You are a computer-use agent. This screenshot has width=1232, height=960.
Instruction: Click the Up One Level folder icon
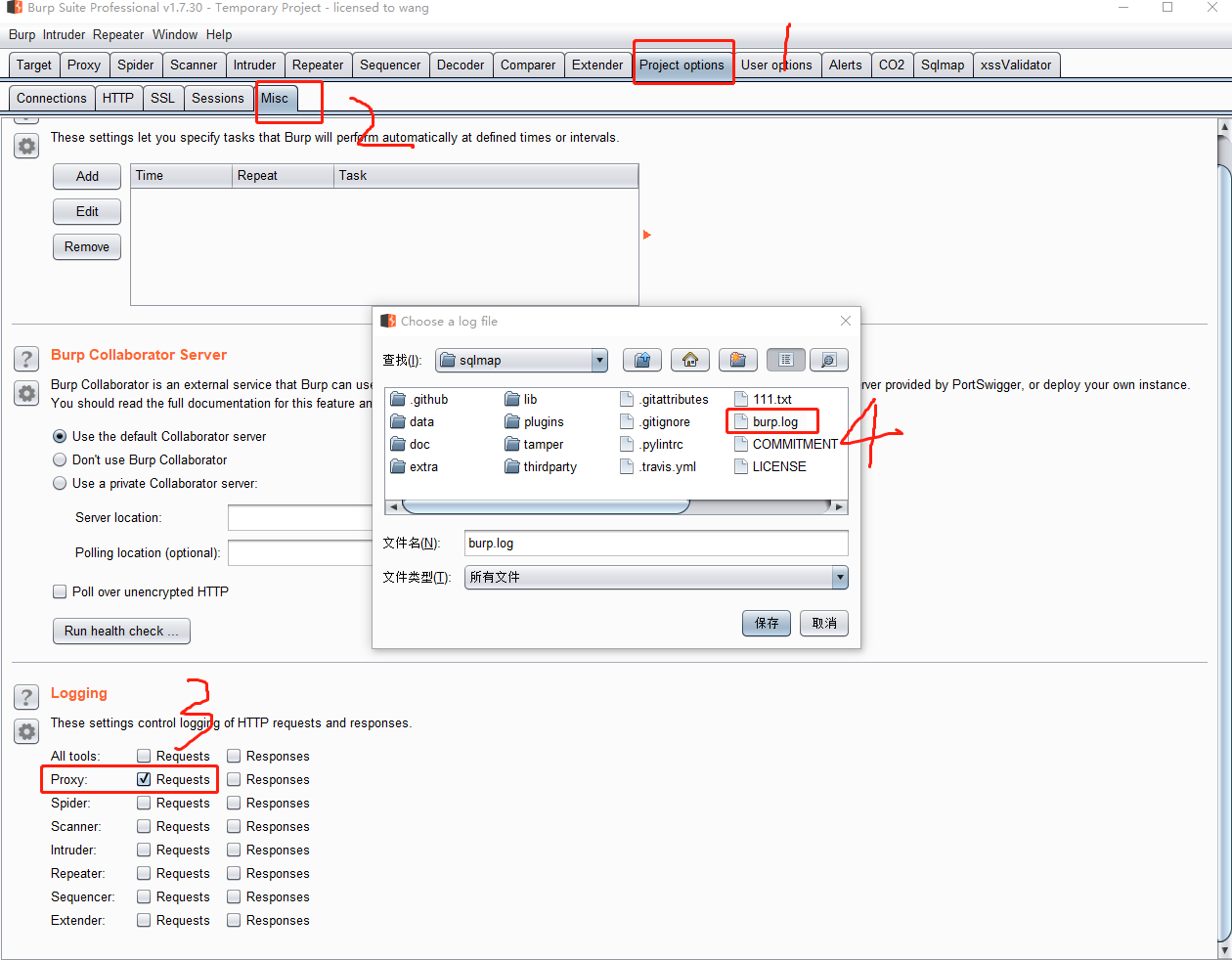tap(642, 360)
